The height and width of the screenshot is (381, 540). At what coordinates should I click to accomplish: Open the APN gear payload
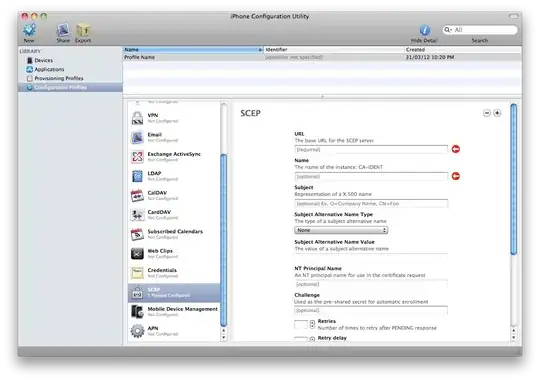tap(137, 331)
